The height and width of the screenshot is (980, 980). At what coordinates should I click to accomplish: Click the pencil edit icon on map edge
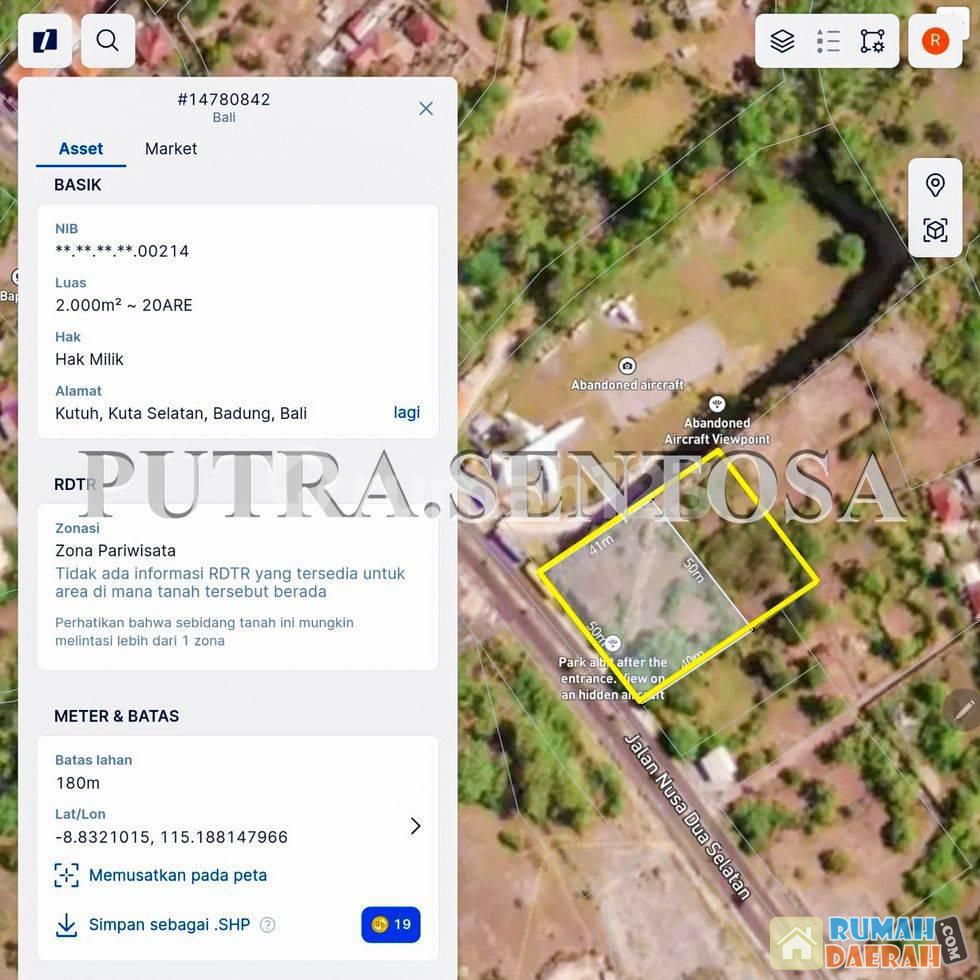963,709
